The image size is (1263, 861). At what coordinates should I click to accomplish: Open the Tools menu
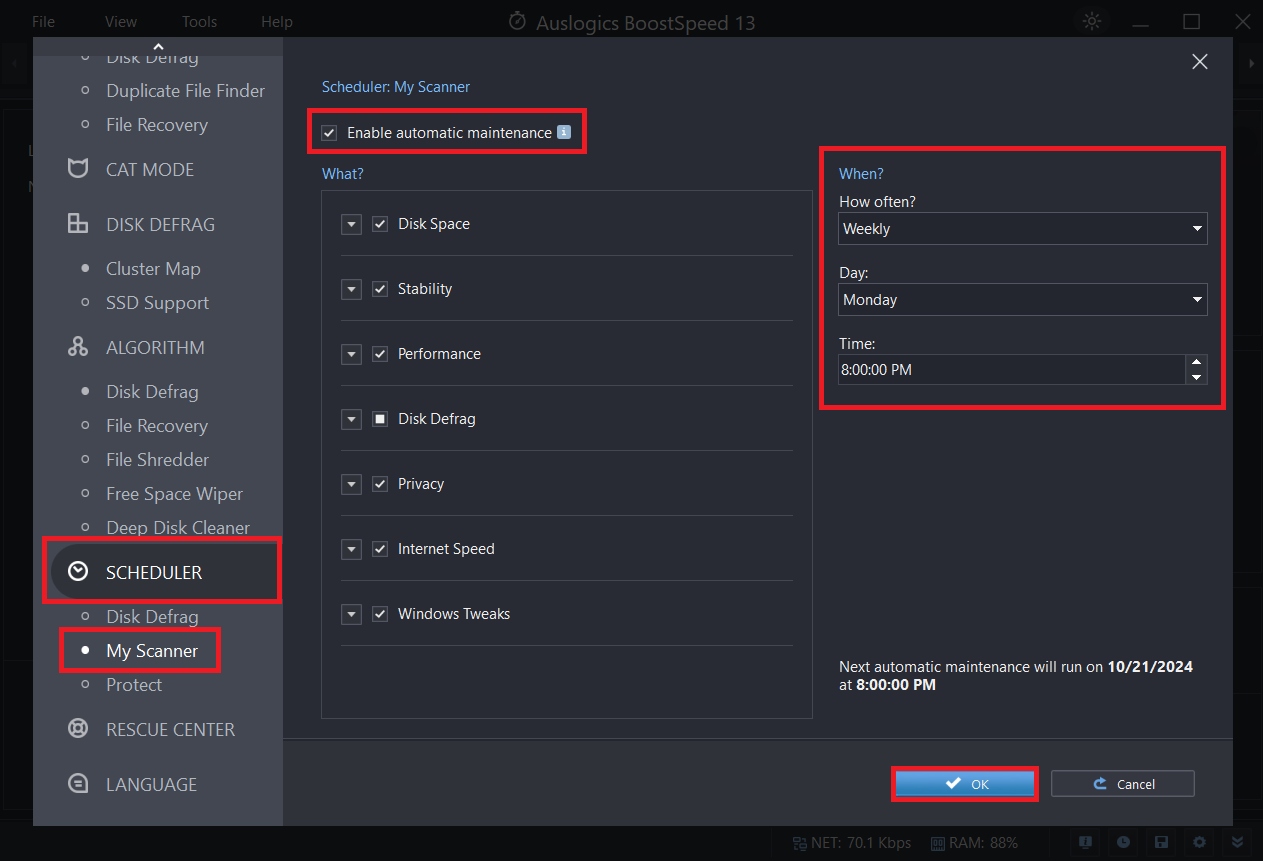click(199, 21)
